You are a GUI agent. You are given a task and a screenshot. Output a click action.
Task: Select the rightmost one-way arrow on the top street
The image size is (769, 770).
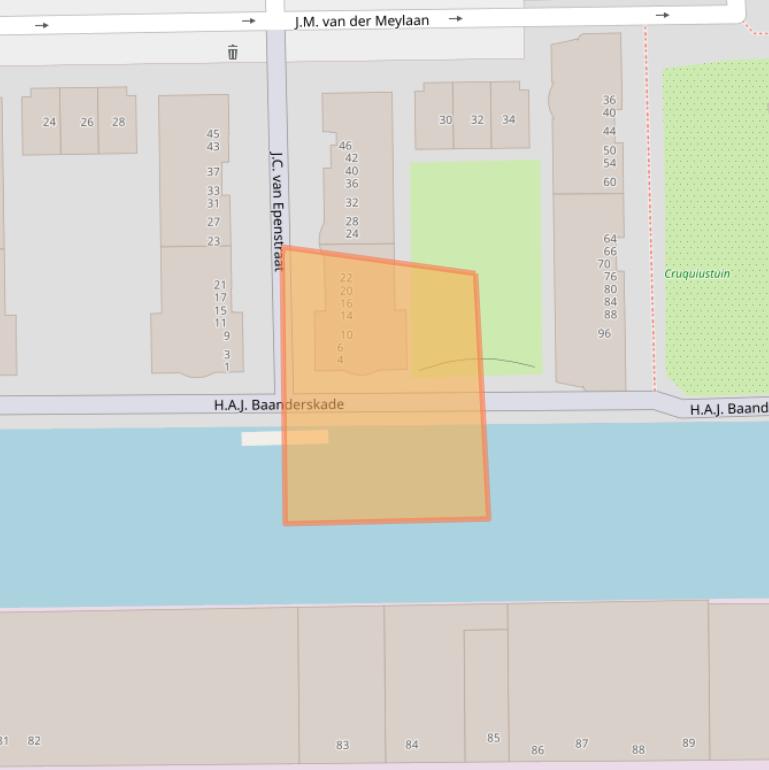pyautogui.click(x=662, y=15)
